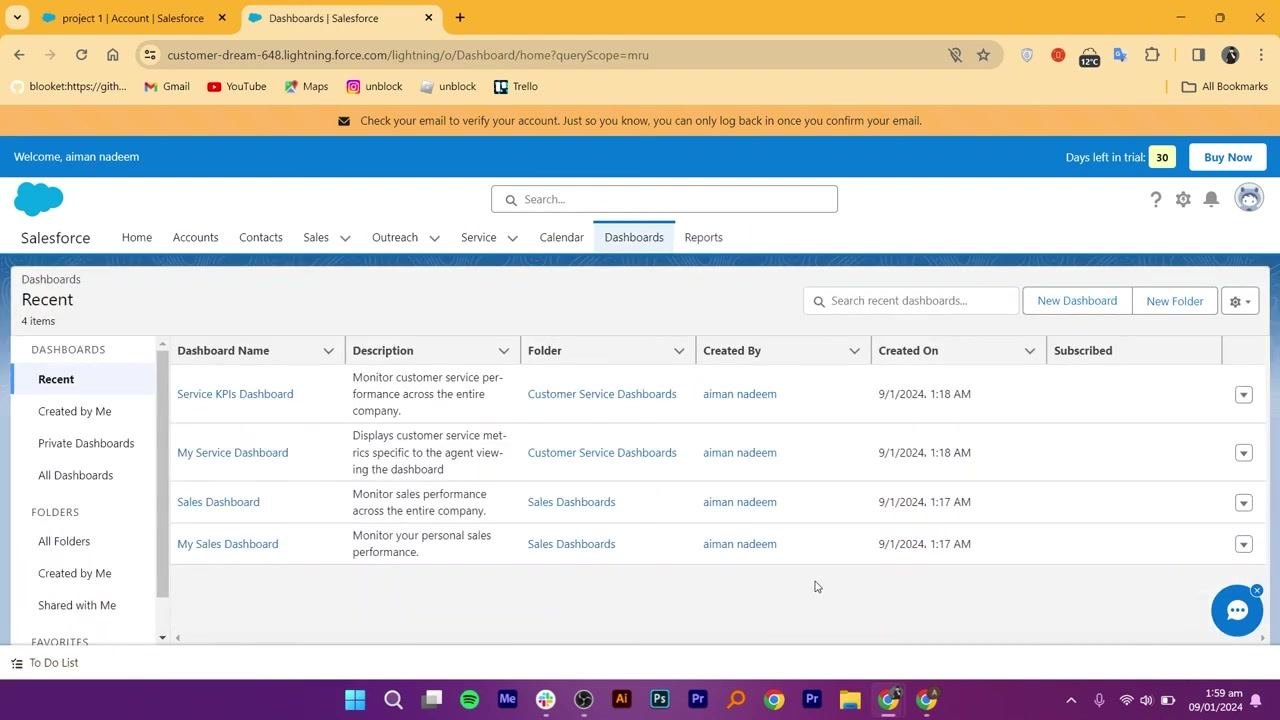Open Setup gear icon in header
This screenshot has height=720, width=1280.
[x=1183, y=199]
